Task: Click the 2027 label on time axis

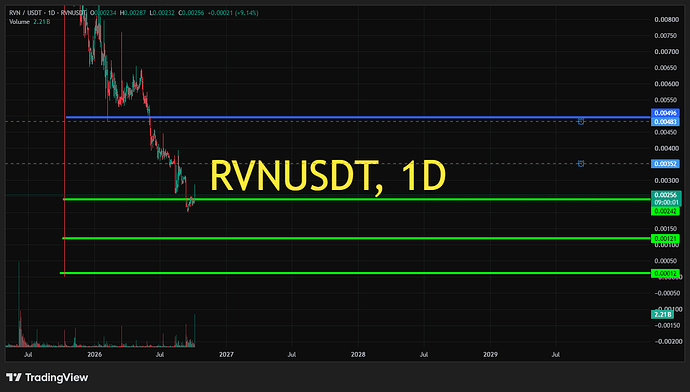Action: pos(226,354)
